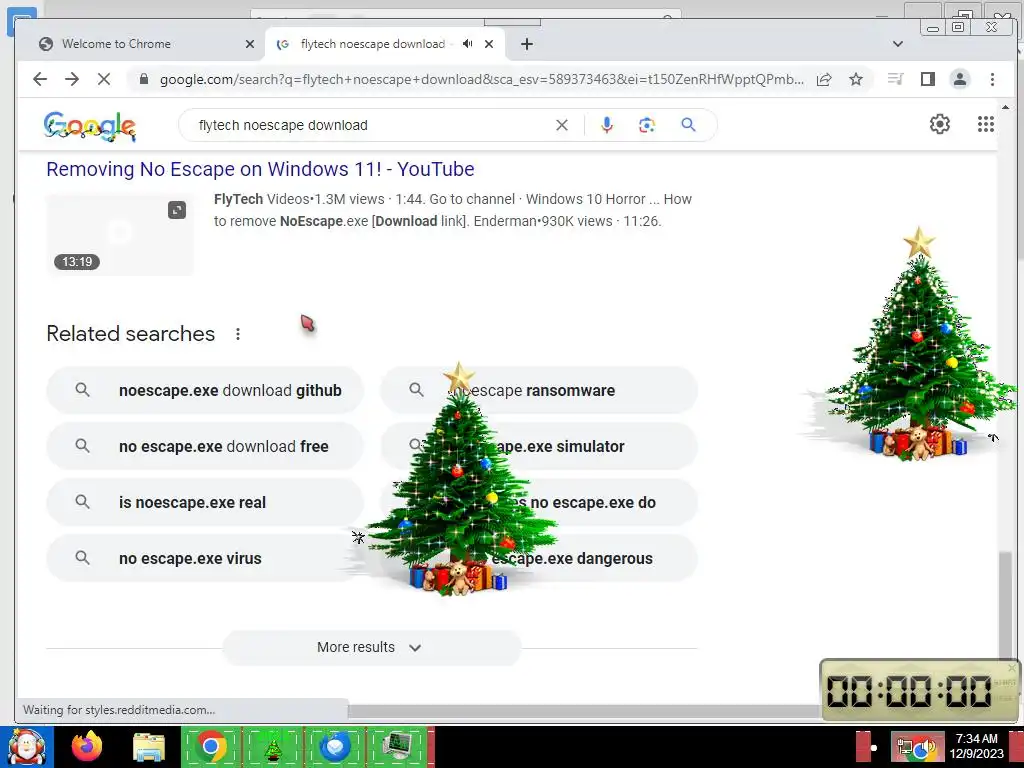Viewport: 1024px width, 768px height.
Task: Open the Related searches options menu
Action: 238,334
